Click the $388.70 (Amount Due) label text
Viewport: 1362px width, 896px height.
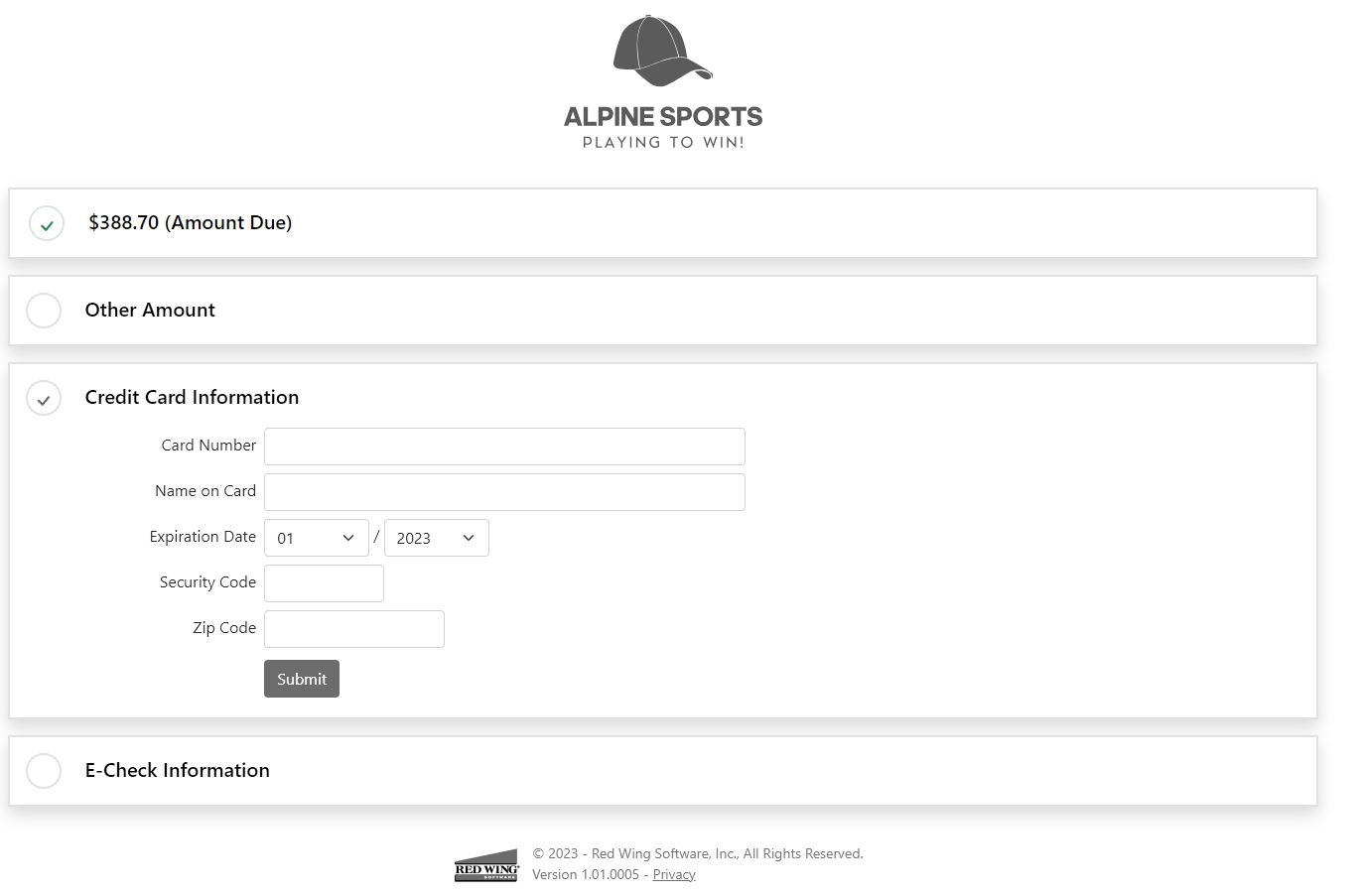click(x=190, y=223)
